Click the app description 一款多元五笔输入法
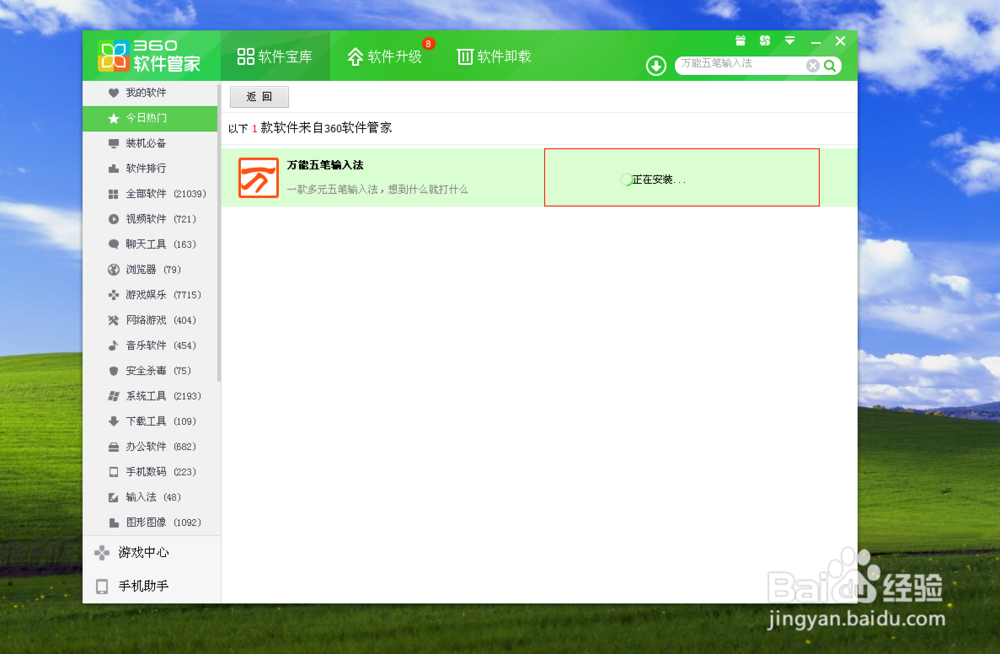 pyautogui.click(x=377, y=190)
